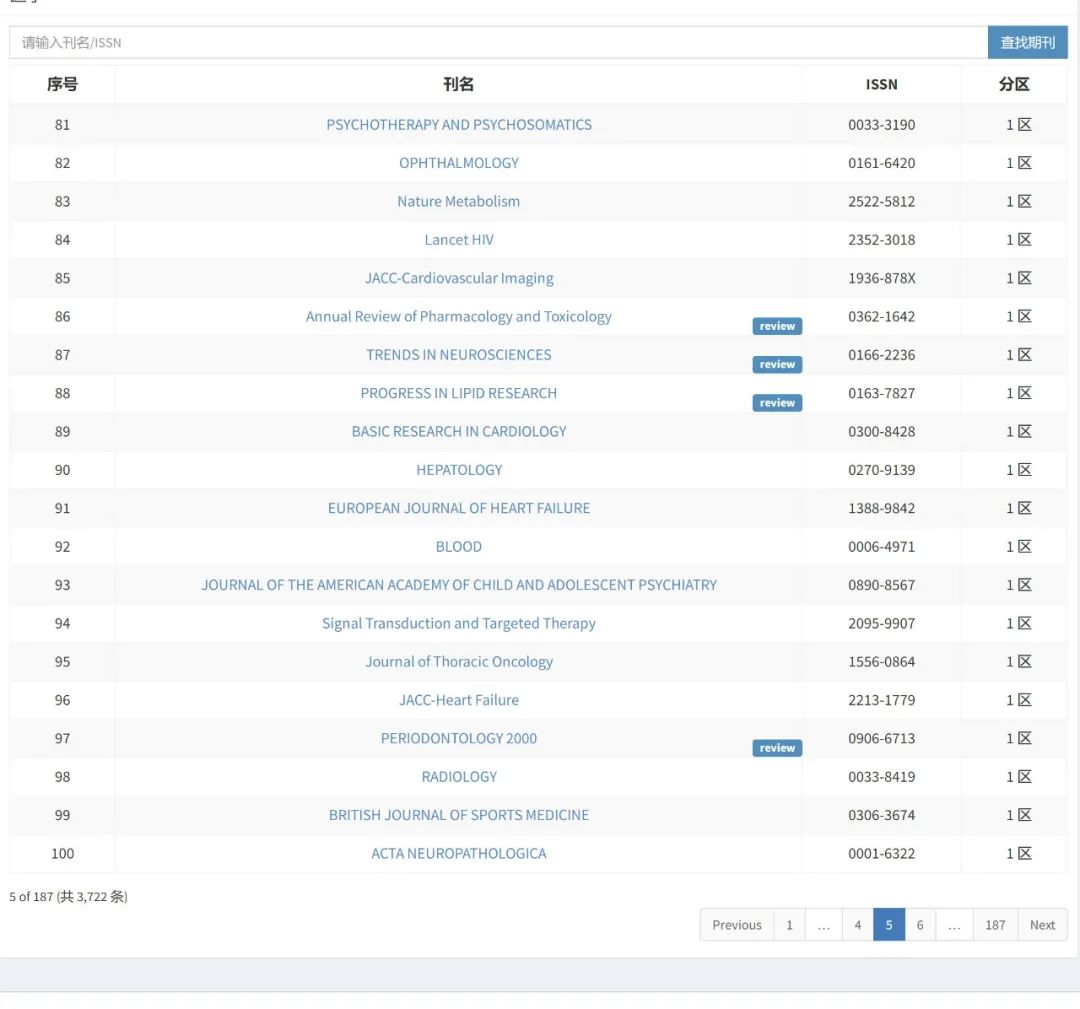Open the Nature Metabolism journal link
This screenshot has width=1080, height=1009.
tap(458, 201)
